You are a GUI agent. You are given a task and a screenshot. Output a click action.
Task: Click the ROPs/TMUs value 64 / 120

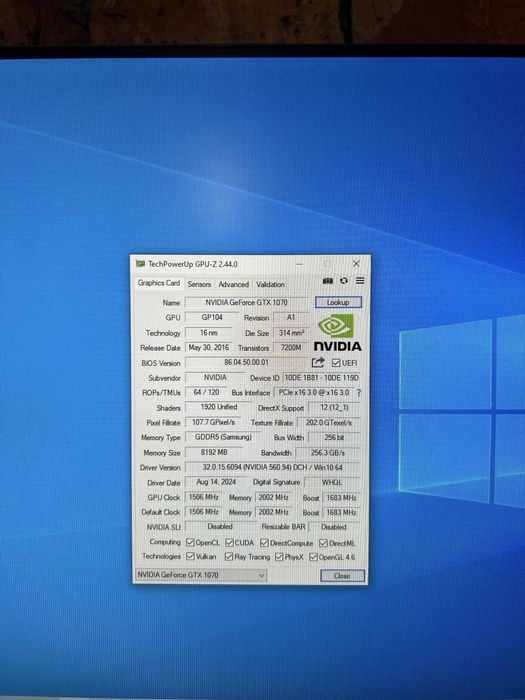[206, 392]
